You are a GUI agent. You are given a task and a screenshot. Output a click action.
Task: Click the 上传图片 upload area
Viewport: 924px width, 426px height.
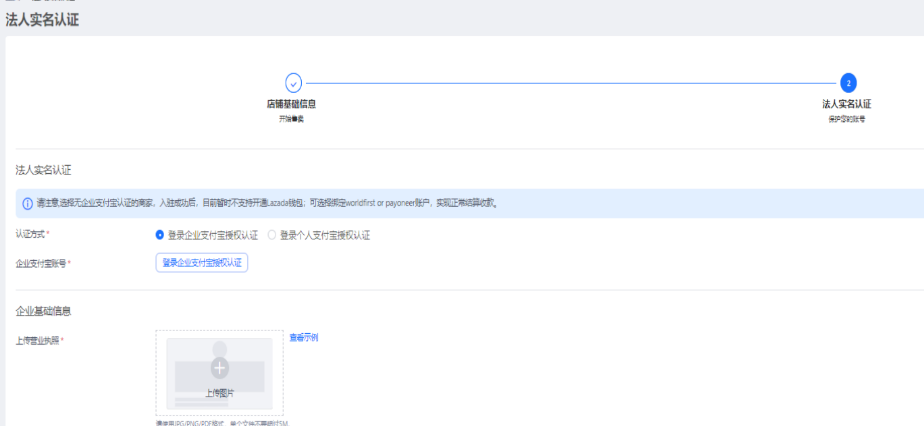[x=219, y=373]
